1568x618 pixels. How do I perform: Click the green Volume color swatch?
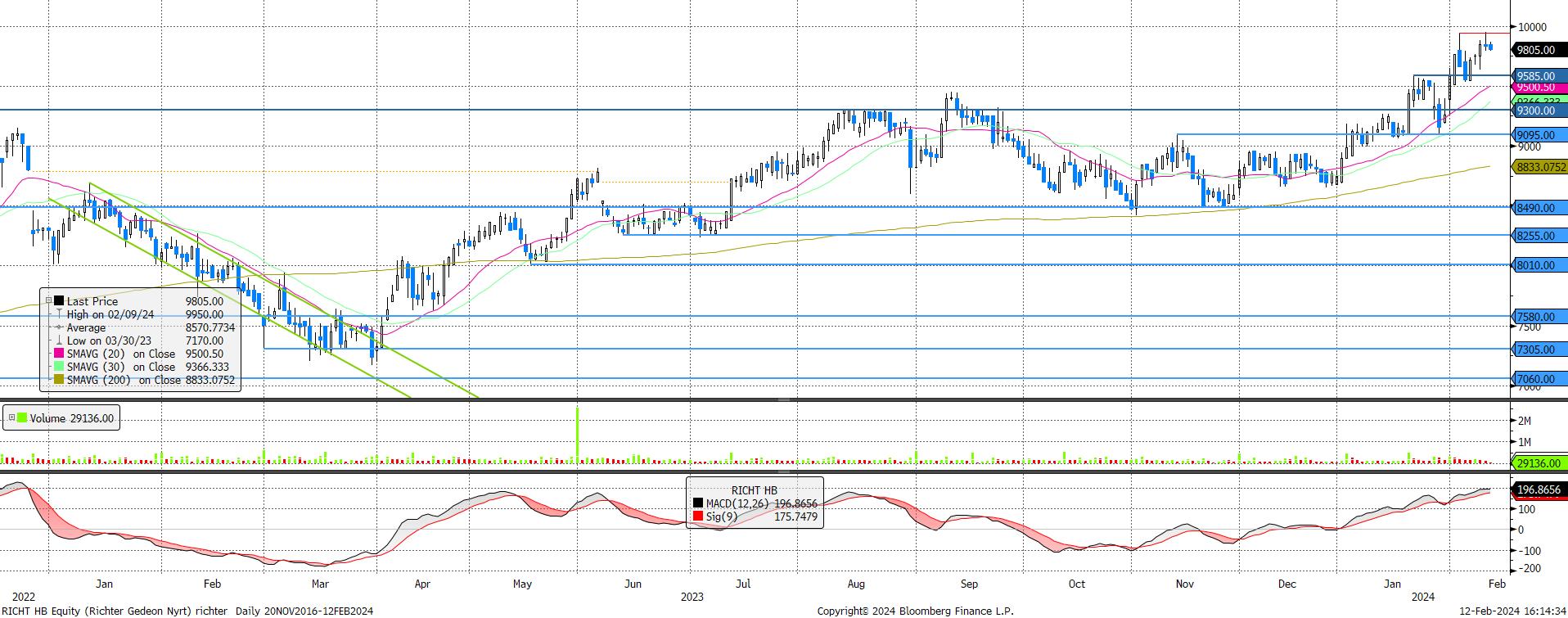click(x=22, y=418)
